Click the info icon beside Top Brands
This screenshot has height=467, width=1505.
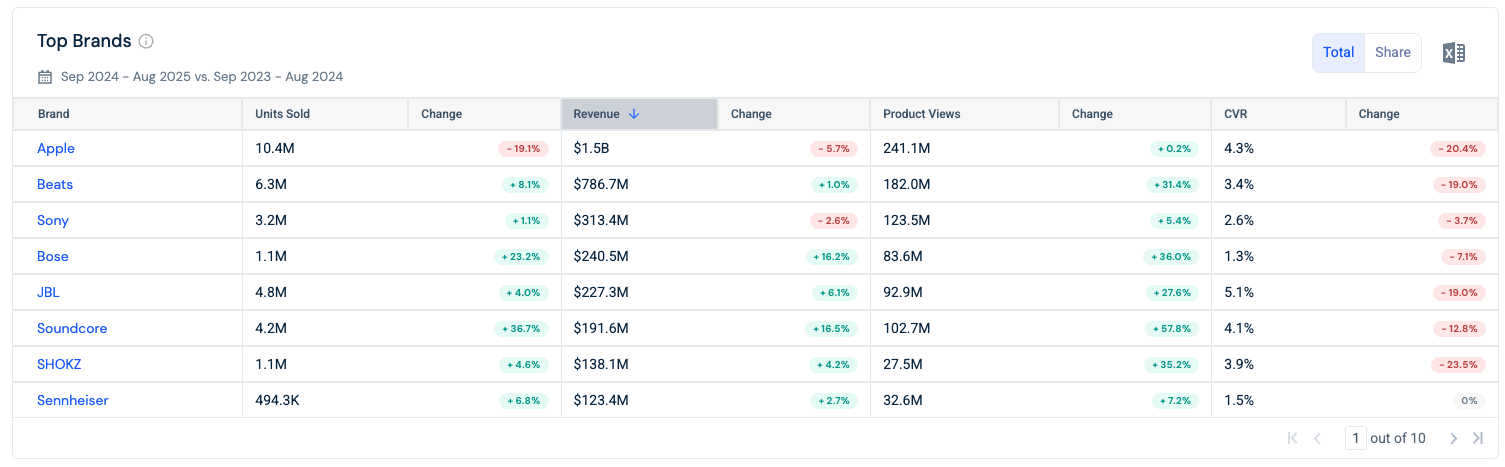pyautogui.click(x=146, y=41)
